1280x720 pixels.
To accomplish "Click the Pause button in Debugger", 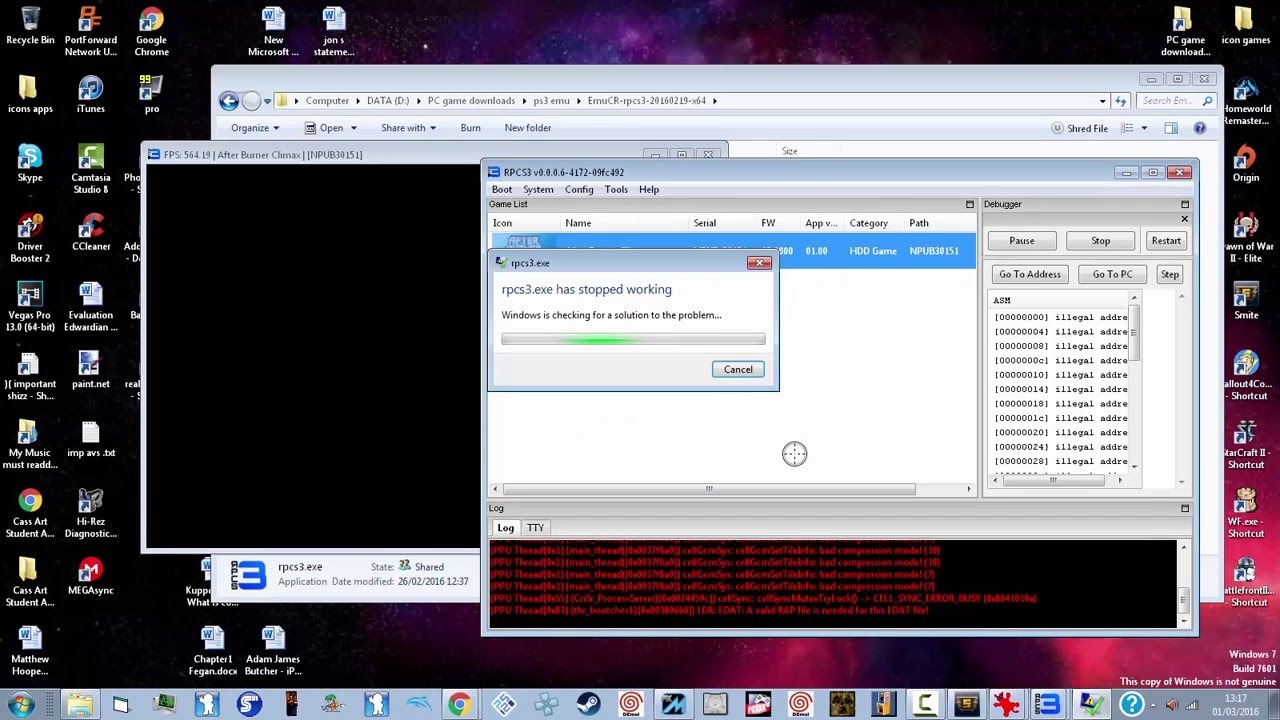I will pyautogui.click(x=1022, y=241).
